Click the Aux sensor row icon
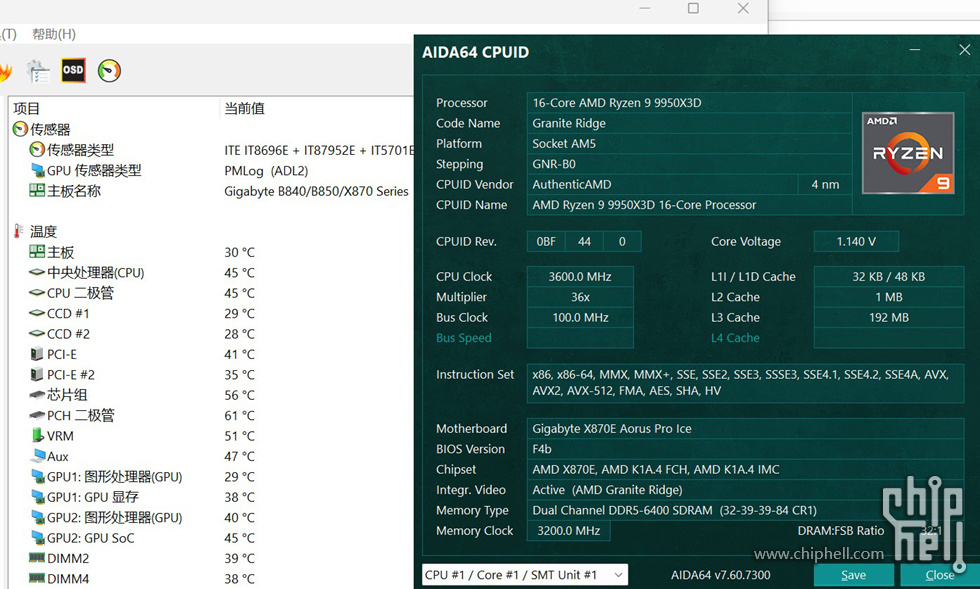This screenshot has width=980, height=589. (38, 455)
